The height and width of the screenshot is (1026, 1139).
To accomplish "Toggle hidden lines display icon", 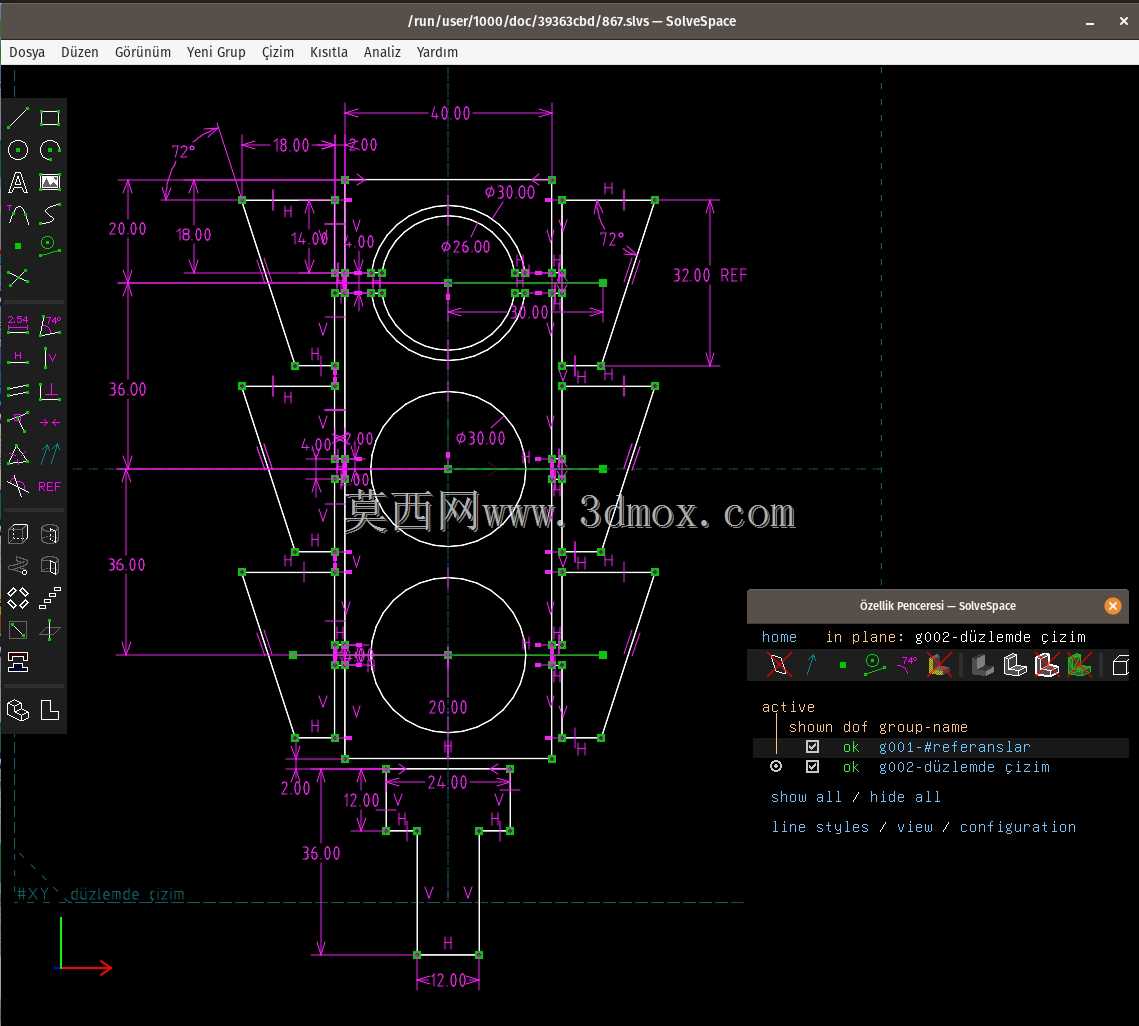I will tap(1120, 665).
